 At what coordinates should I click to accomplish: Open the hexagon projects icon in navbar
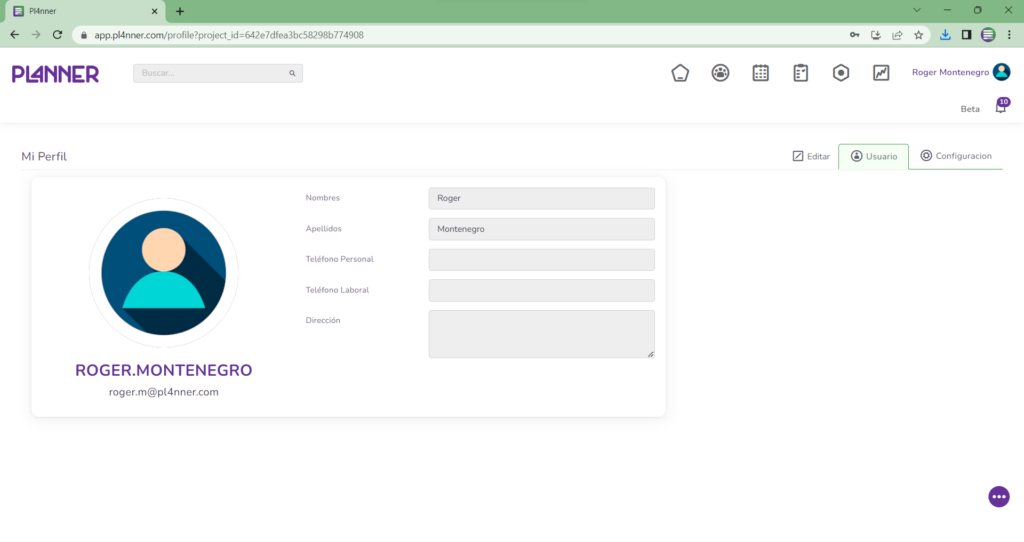(841, 72)
